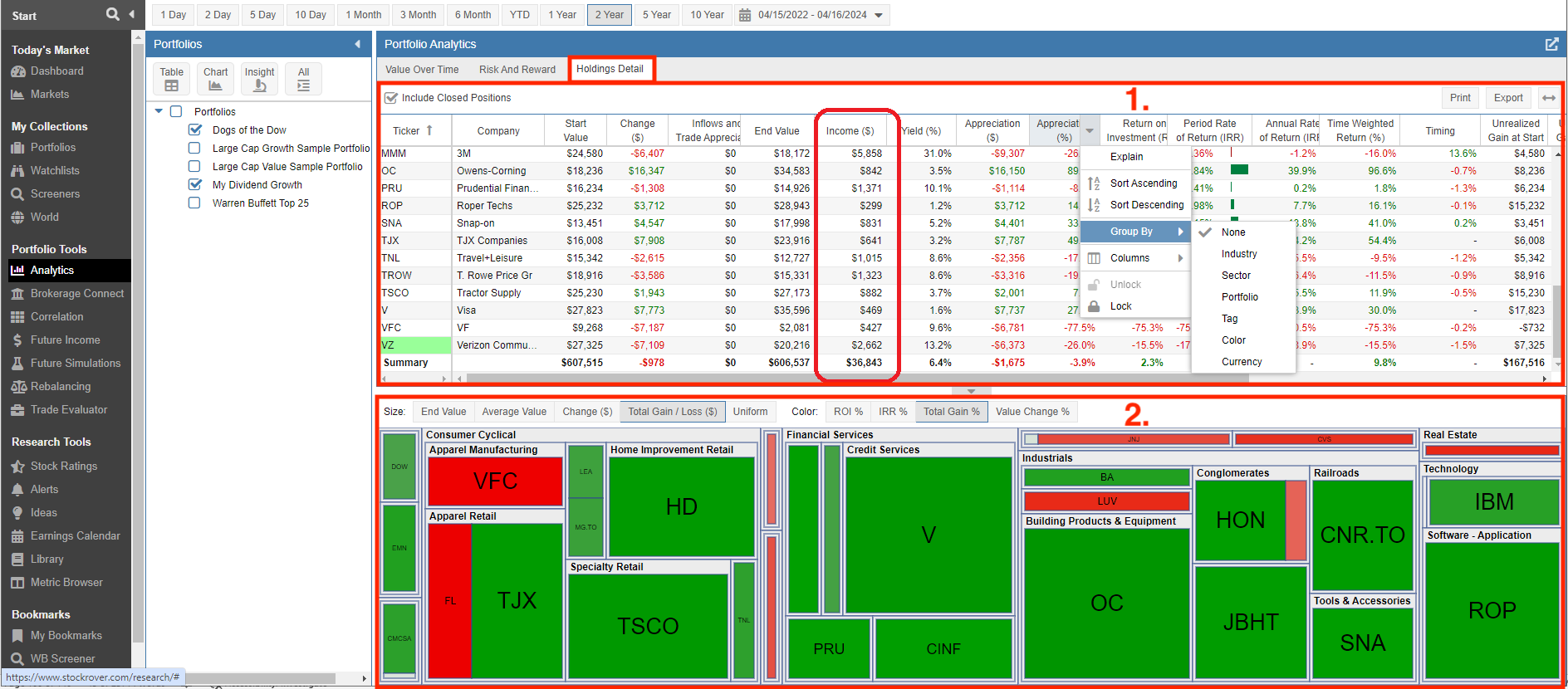Open the Earnings Calendar
The height and width of the screenshot is (689, 1568).
click(75, 536)
